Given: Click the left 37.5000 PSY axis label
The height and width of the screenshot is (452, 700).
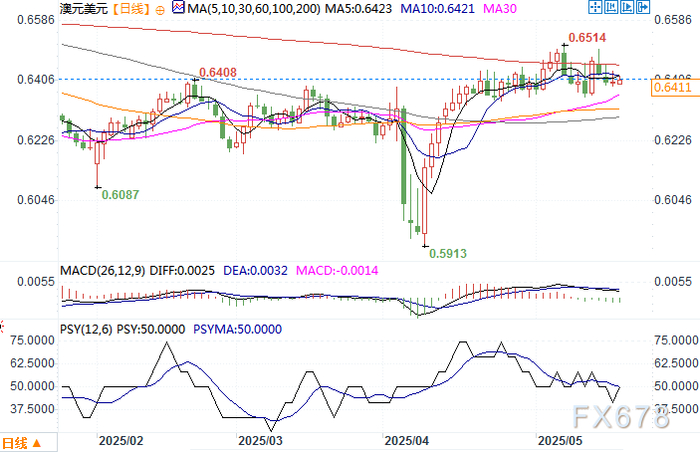Looking at the screenshot, I should tap(33, 409).
